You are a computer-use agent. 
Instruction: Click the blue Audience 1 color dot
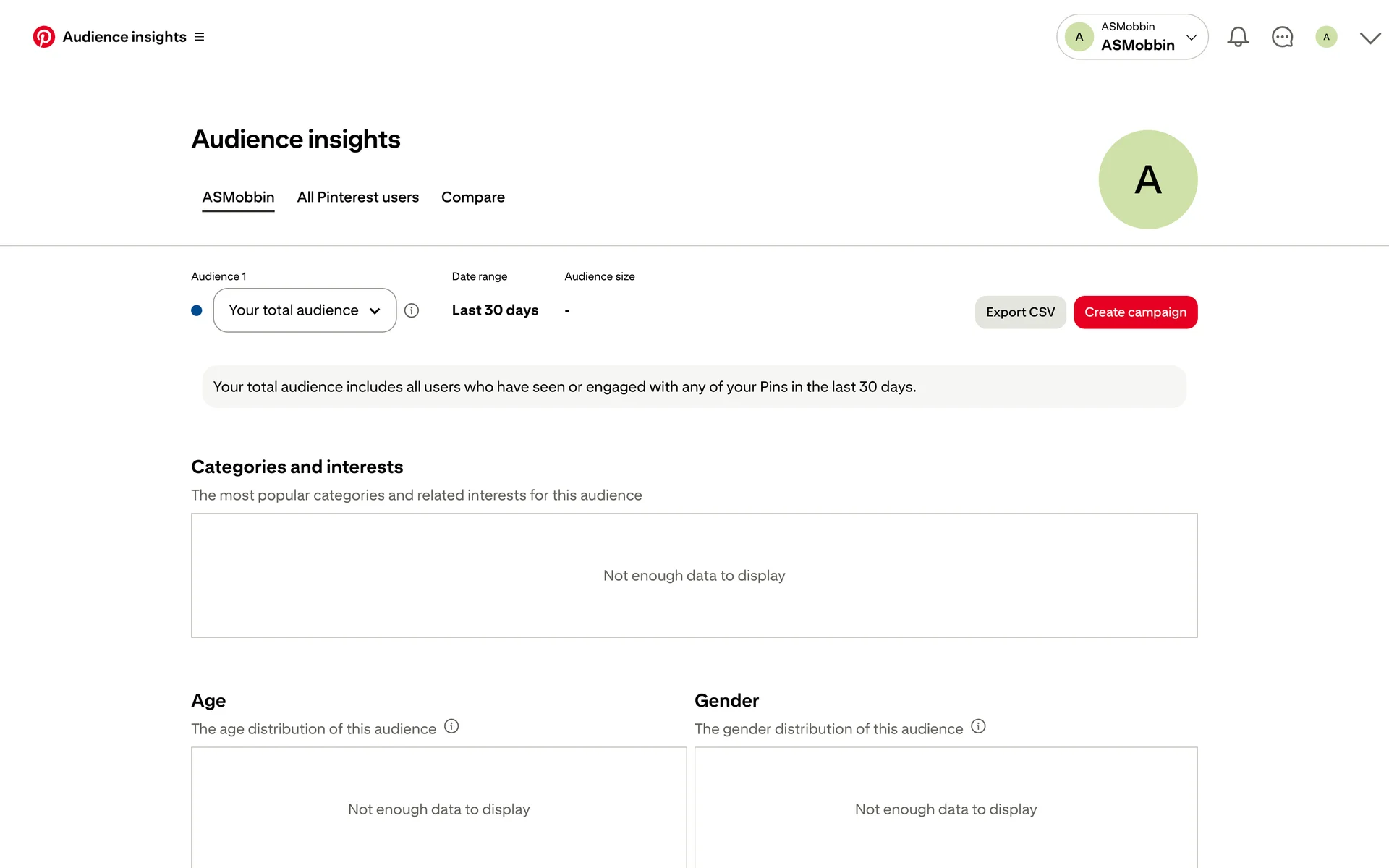(197, 310)
